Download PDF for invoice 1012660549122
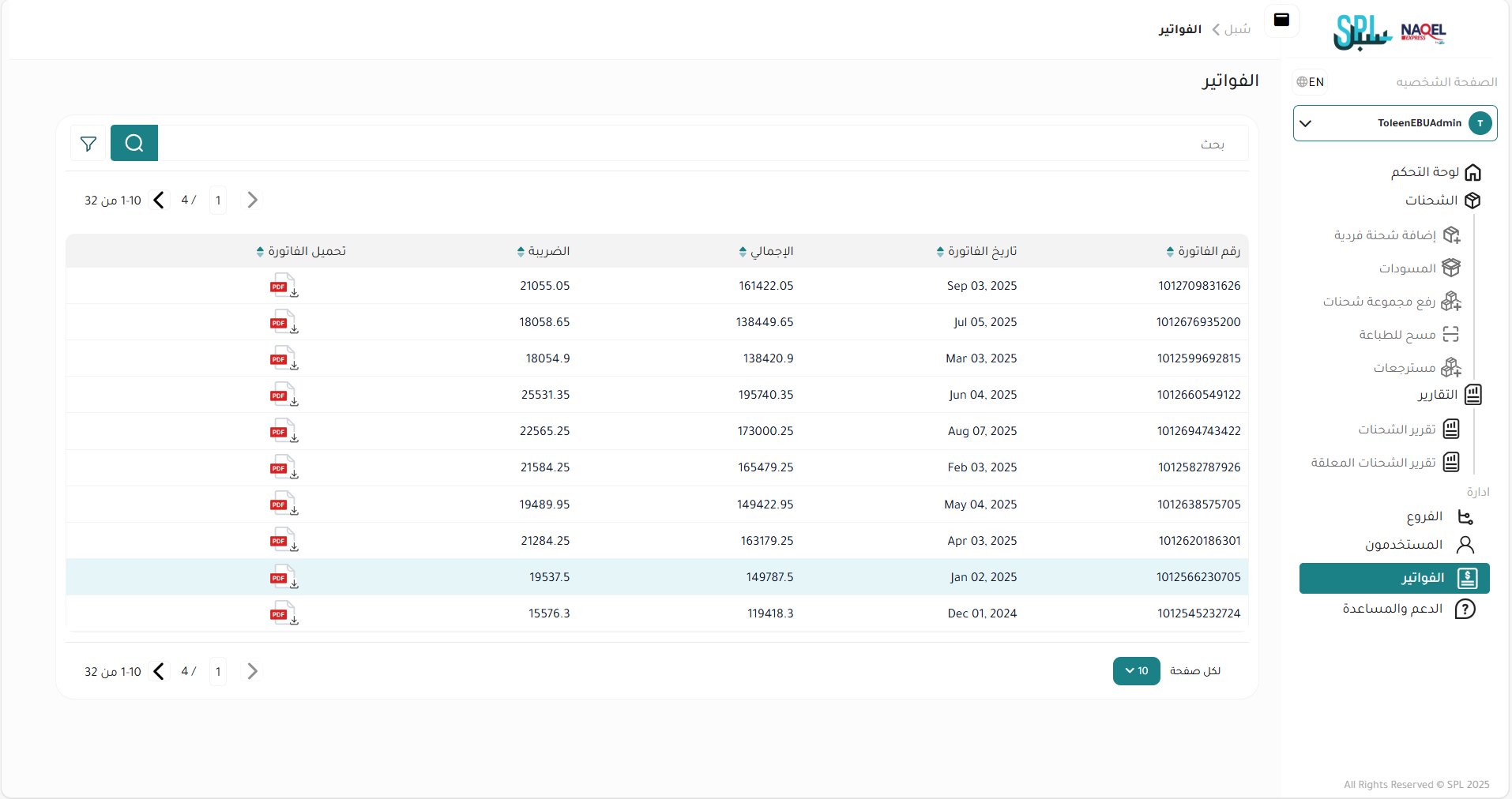 tap(283, 395)
